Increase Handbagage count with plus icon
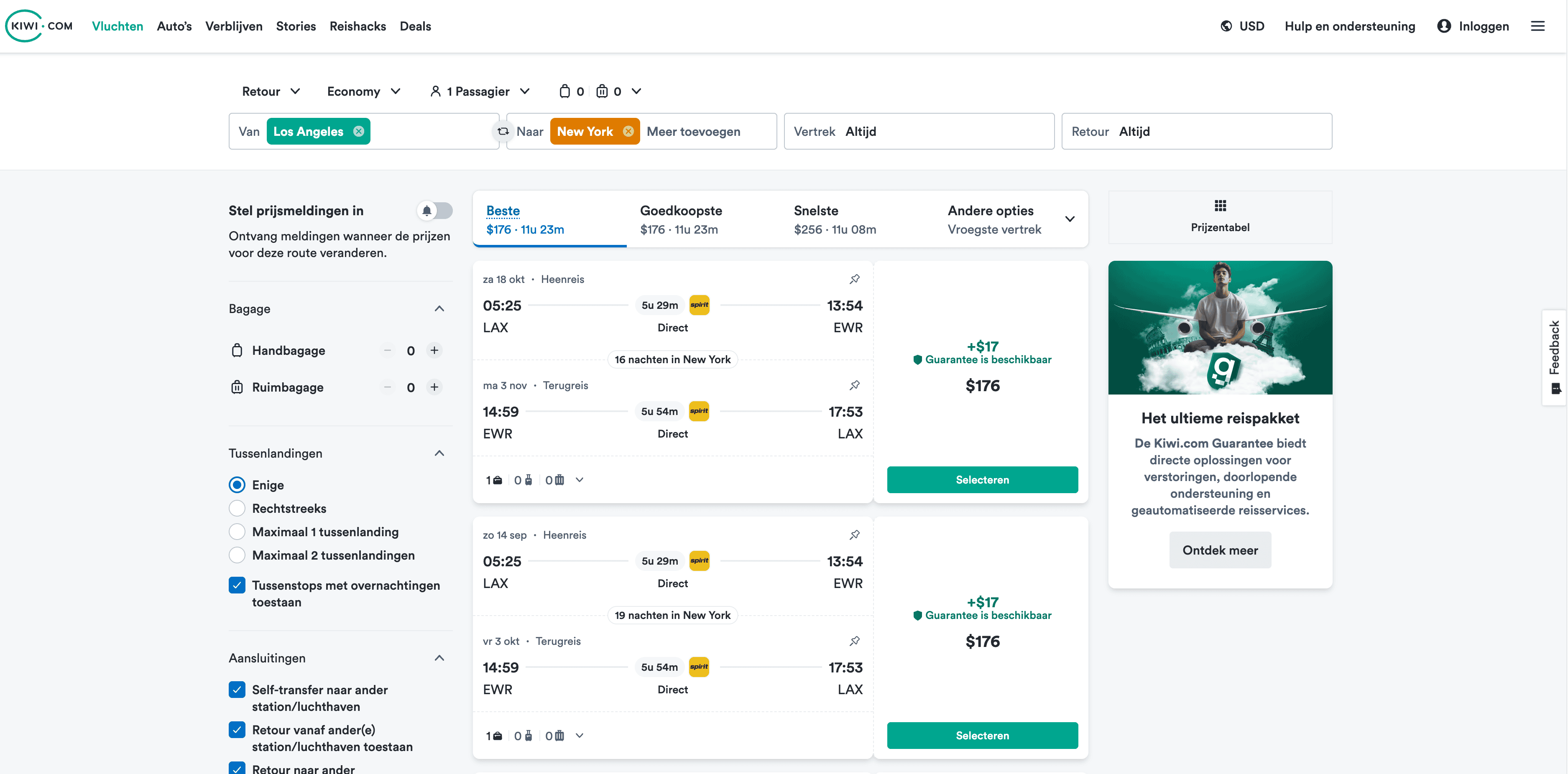The image size is (1568, 774). 434,351
